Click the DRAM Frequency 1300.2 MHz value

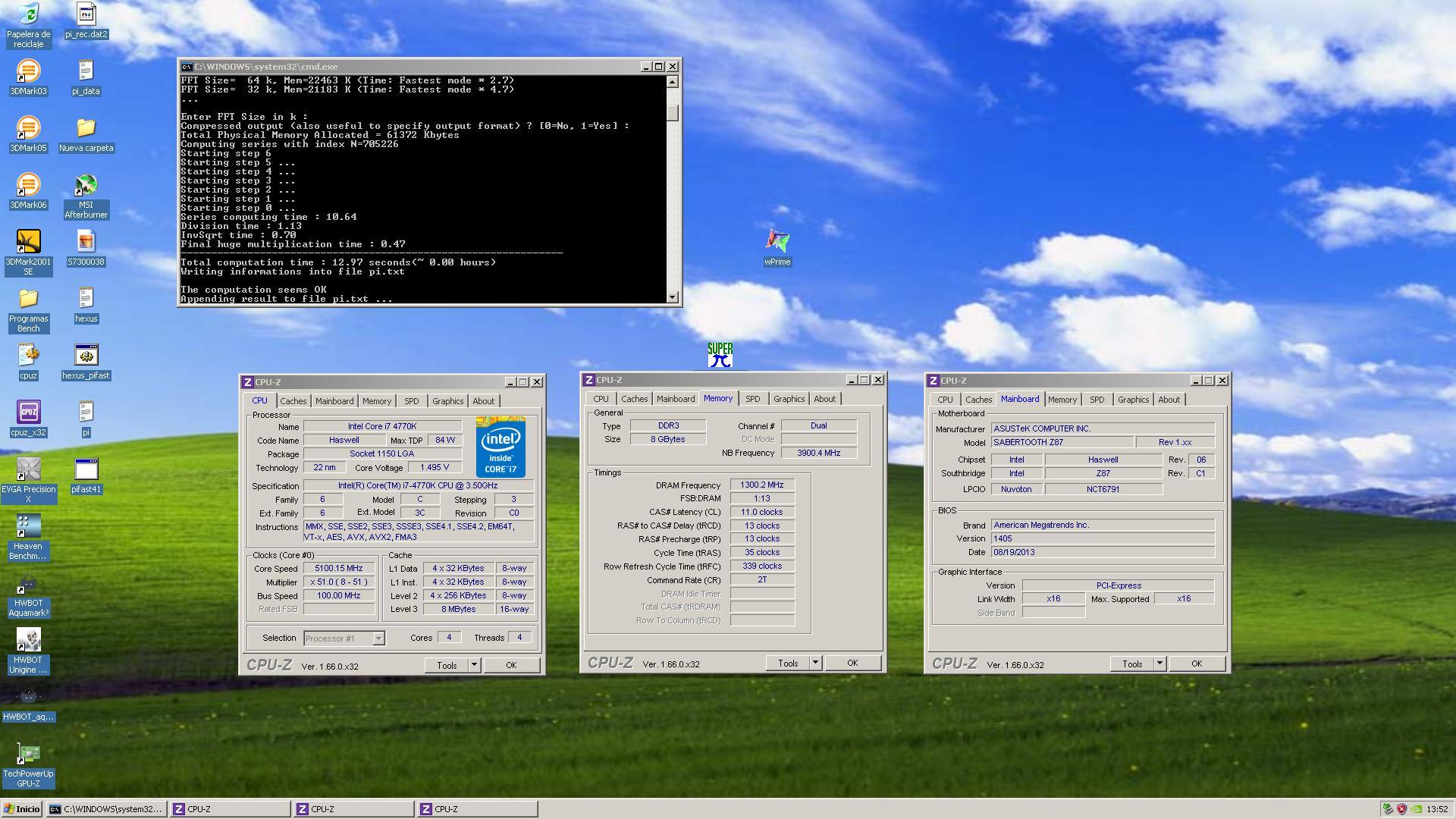[762, 485]
